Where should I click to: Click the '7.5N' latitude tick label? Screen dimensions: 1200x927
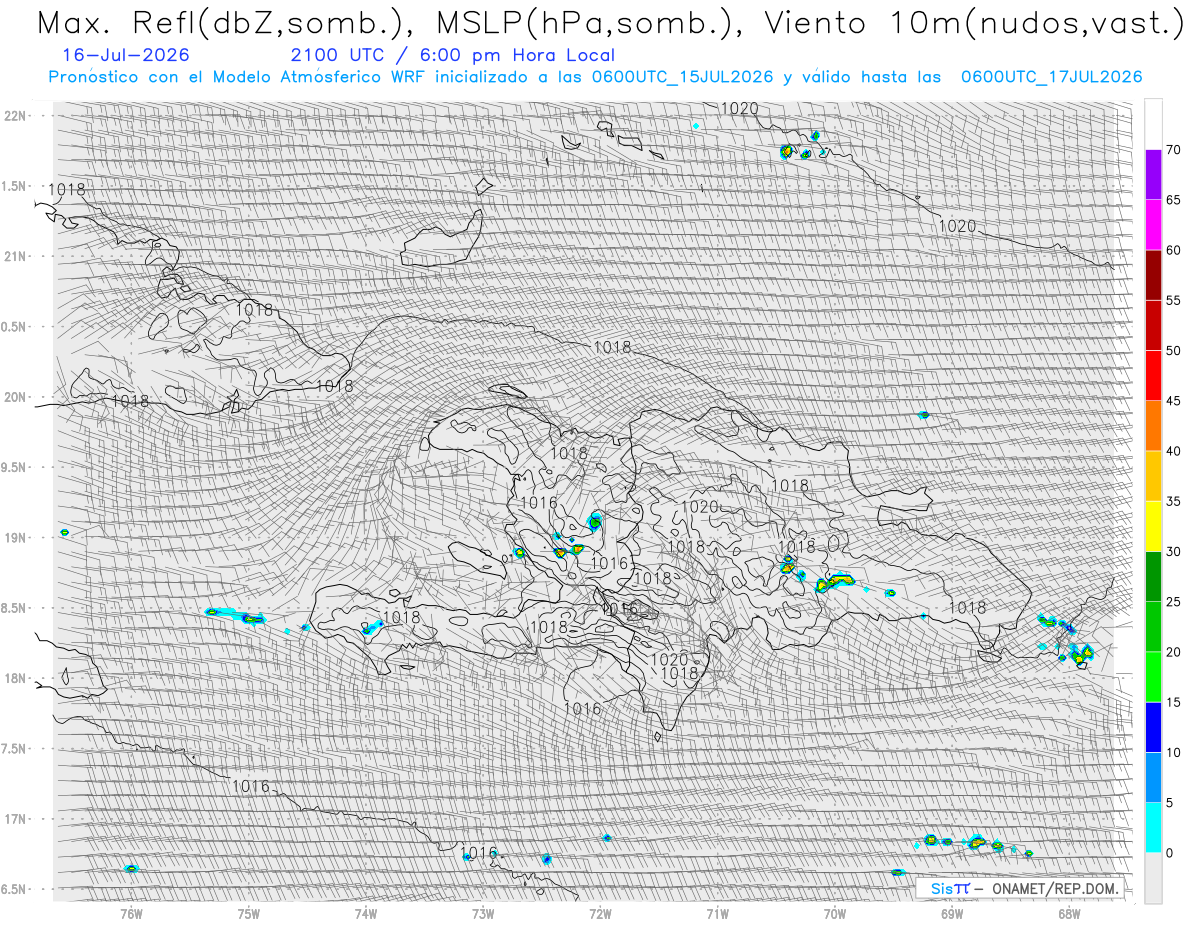(x=14, y=749)
